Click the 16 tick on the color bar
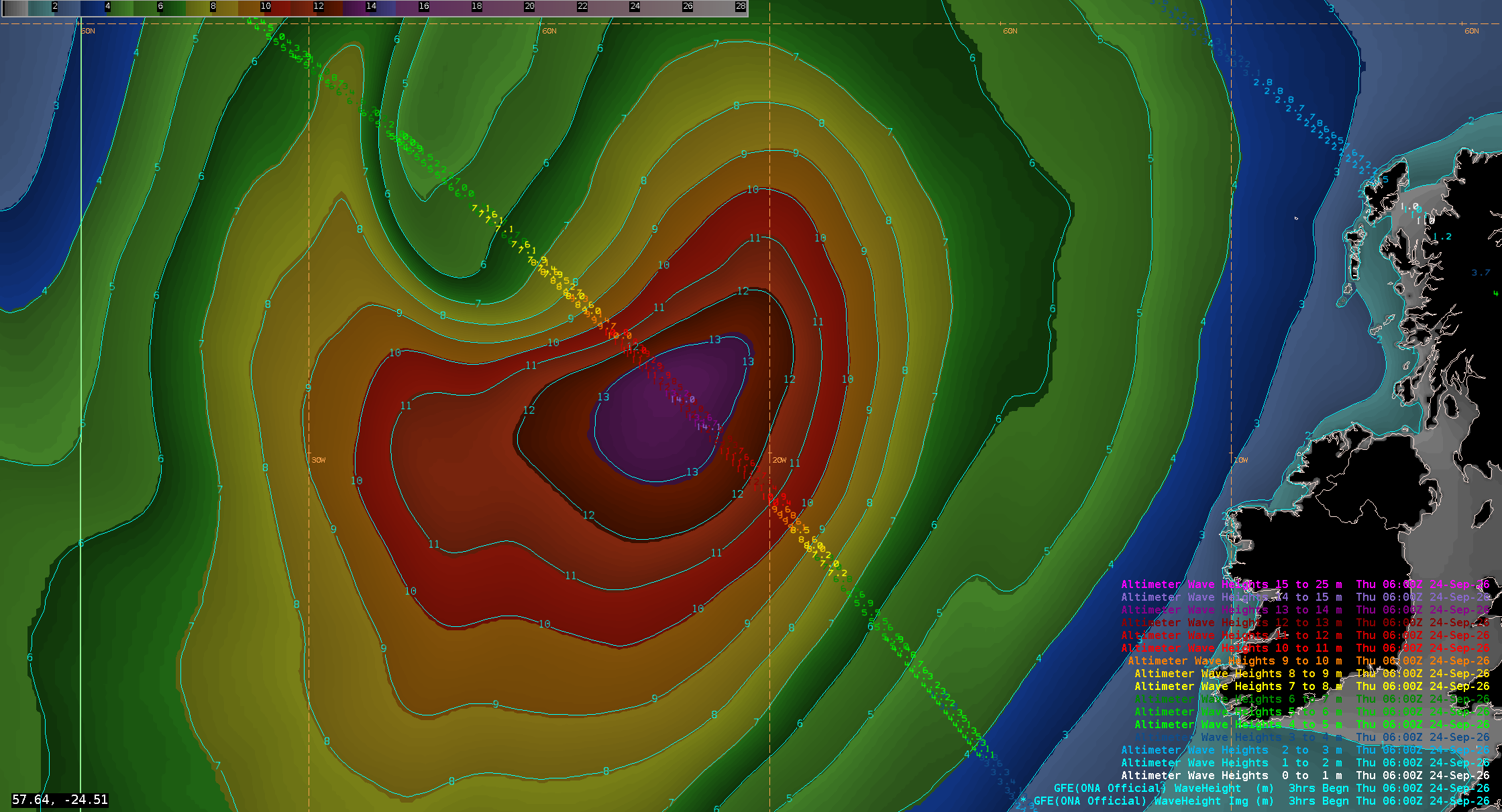The image size is (1502, 812). coord(424,6)
